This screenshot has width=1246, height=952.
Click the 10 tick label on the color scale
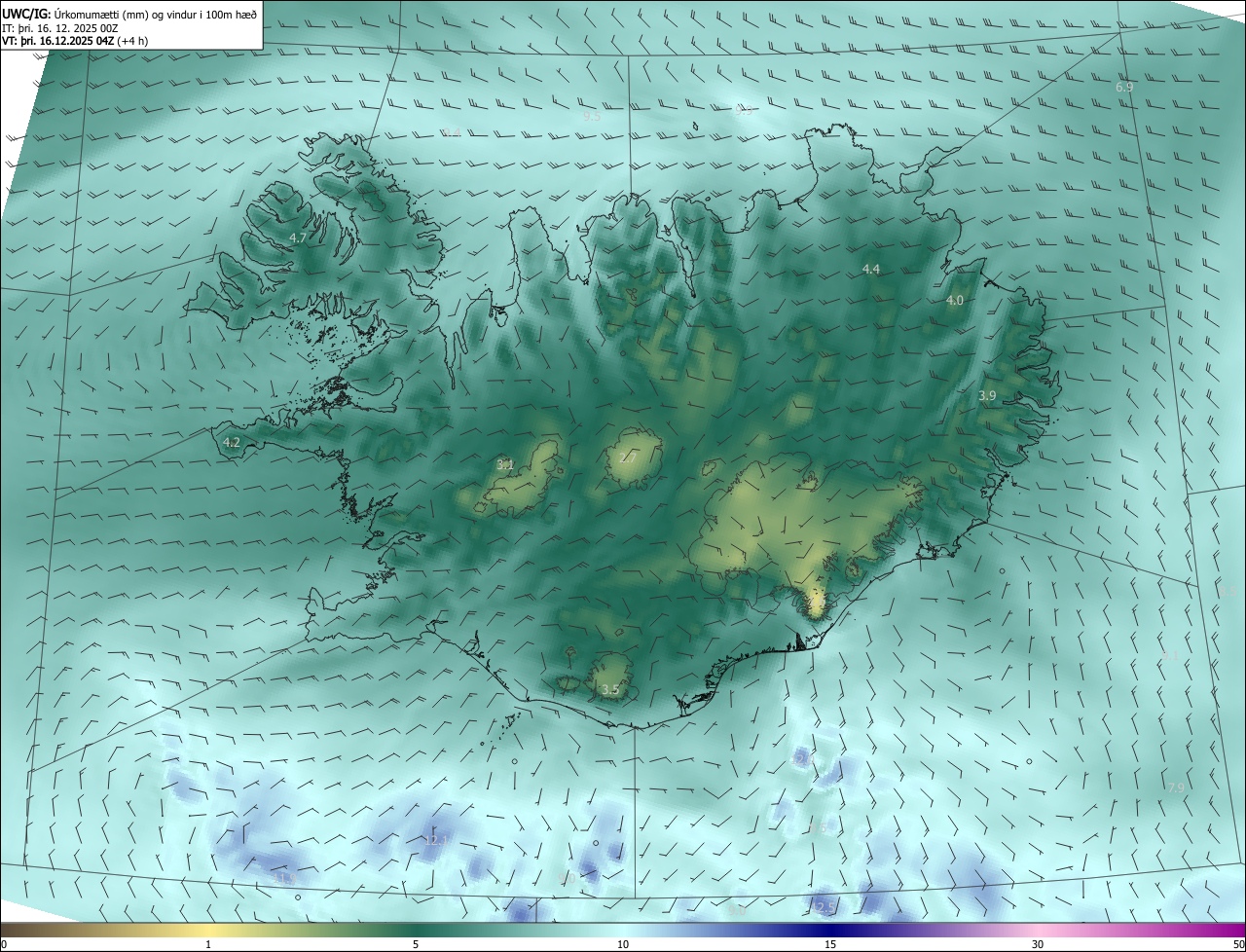tap(623, 944)
